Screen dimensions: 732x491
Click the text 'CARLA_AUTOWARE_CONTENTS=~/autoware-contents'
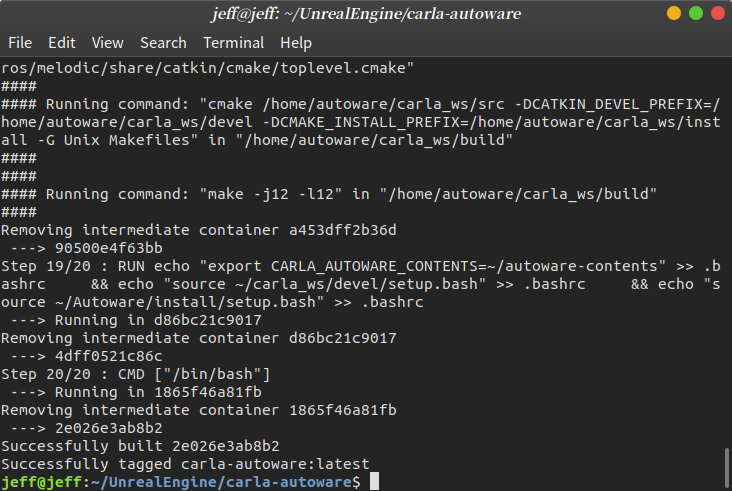point(464,266)
